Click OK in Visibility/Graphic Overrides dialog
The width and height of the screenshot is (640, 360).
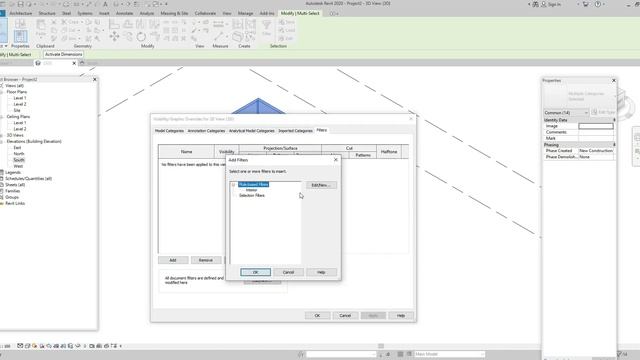coord(317,316)
